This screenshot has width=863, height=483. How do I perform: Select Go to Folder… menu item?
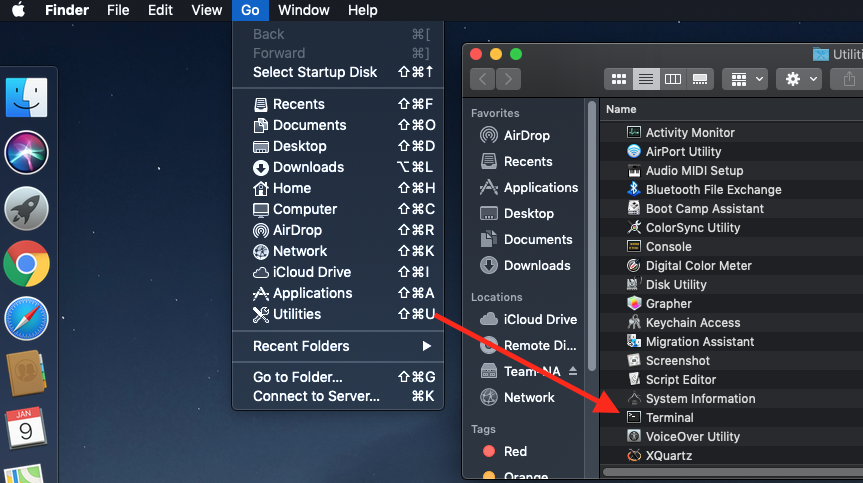pyautogui.click(x=297, y=377)
